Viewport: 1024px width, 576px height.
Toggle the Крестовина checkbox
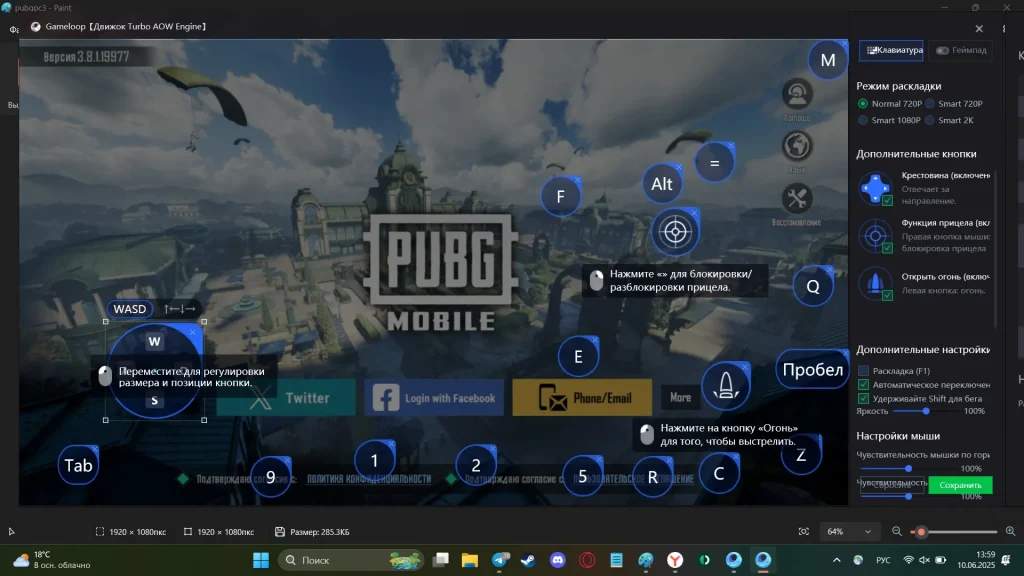tap(888, 200)
